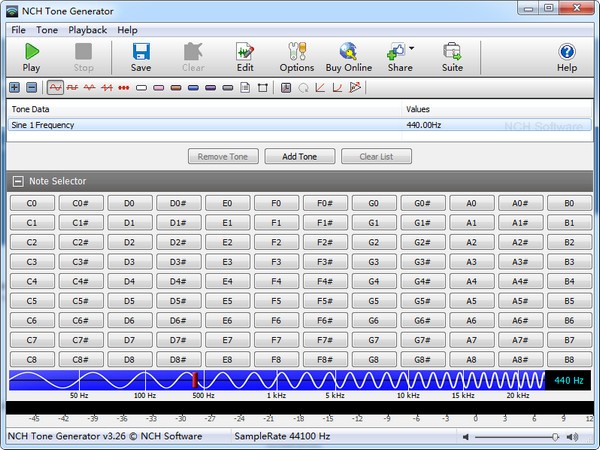Toggle the sine wave type button
This screenshot has width=600, height=450.
[x=55, y=88]
